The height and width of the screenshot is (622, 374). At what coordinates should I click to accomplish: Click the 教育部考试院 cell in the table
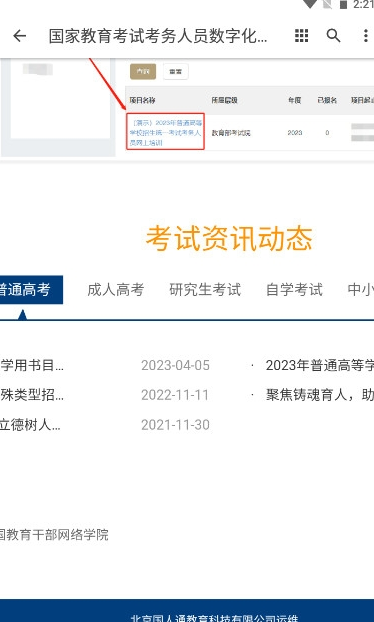(x=231, y=133)
